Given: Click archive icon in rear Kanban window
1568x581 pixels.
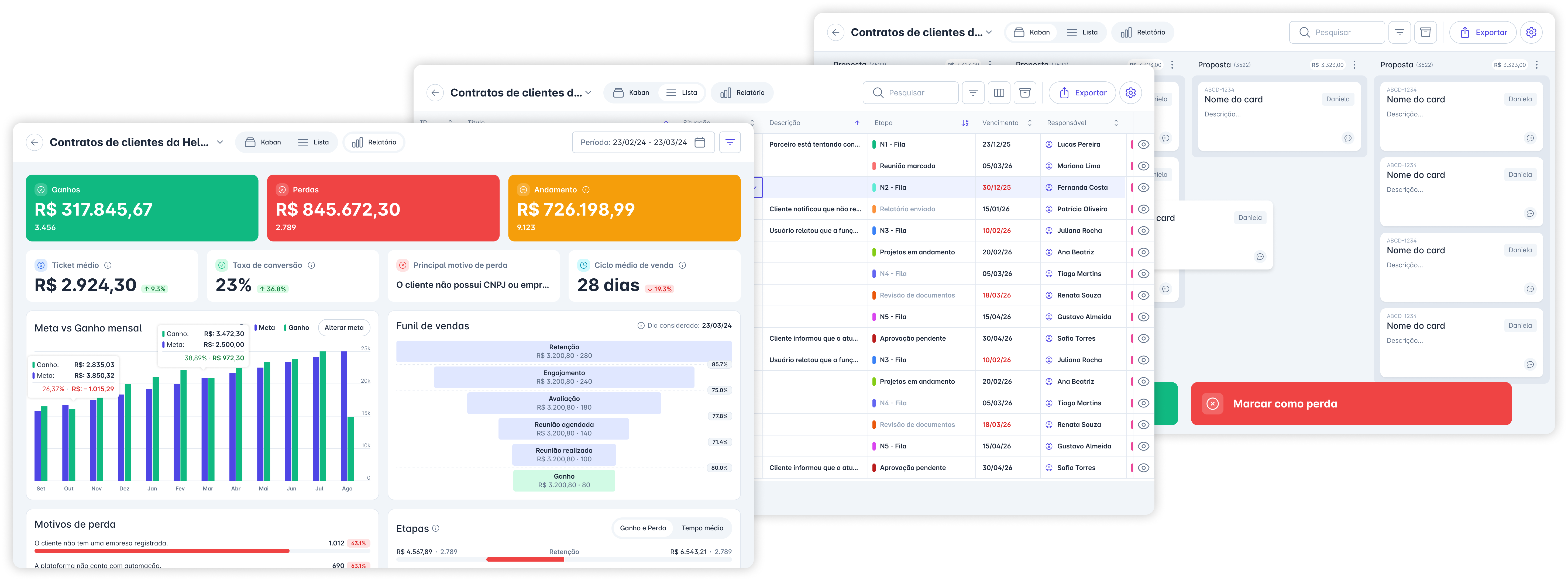Looking at the screenshot, I should coord(1426,32).
